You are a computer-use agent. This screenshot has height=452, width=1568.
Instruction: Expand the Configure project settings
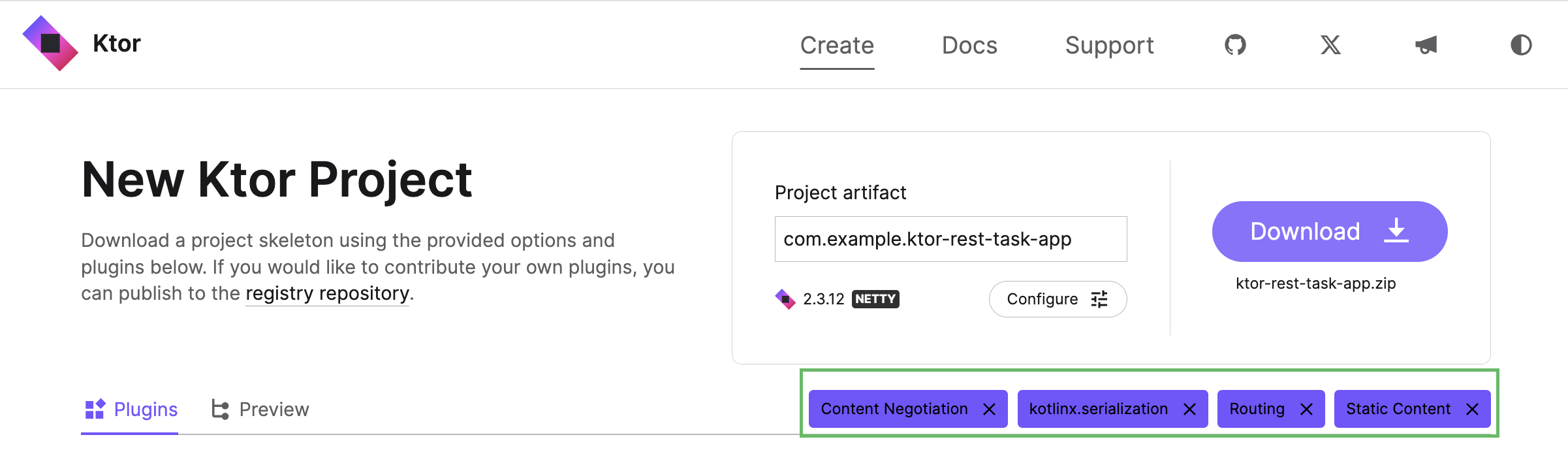1058,299
